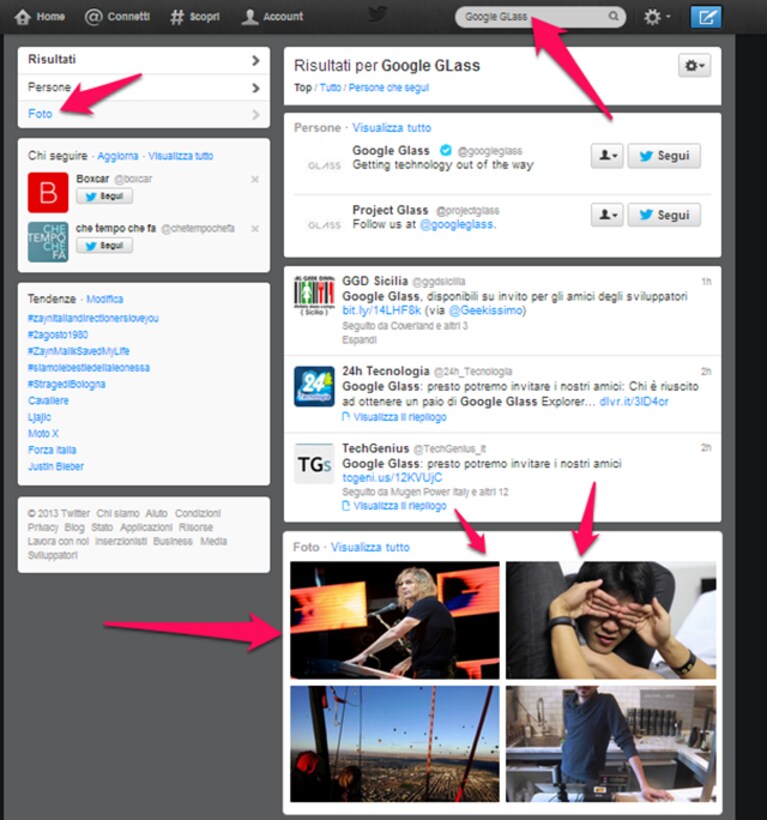Compose a new tweet with the blue icon

pos(706,17)
